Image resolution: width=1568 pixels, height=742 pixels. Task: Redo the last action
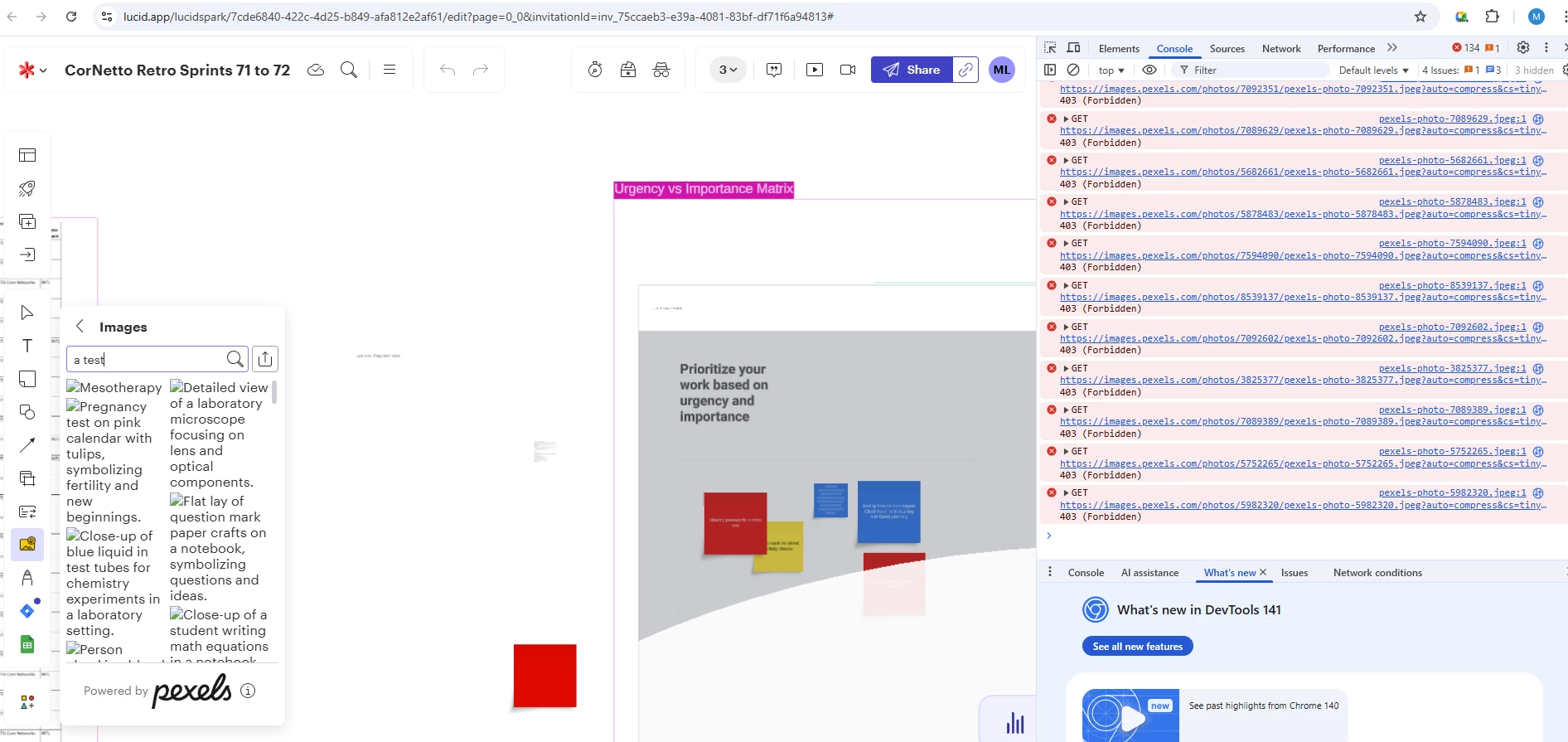(481, 70)
